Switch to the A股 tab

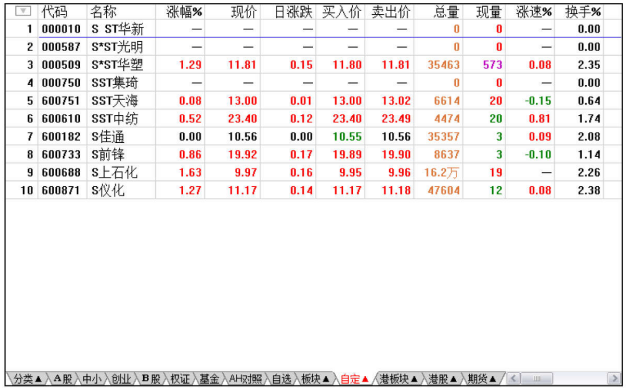tap(62, 378)
